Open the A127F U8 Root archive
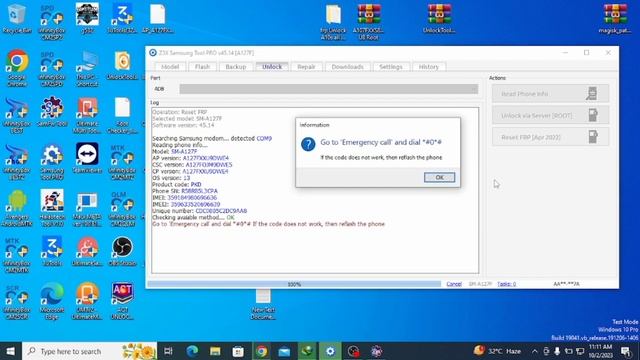The height and width of the screenshot is (360, 640). coord(369,22)
